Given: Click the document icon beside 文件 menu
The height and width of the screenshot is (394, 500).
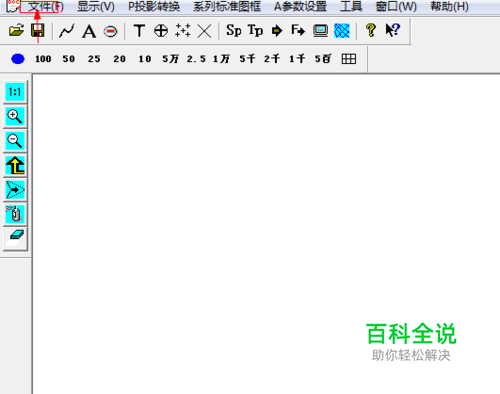Looking at the screenshot, I should pos(13,6).
